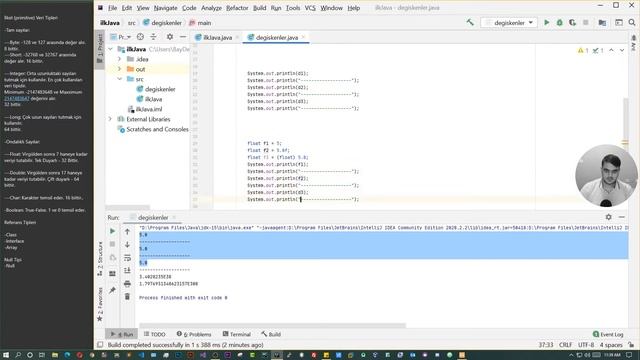Close the degiskenler.java editor tab

[303, 37]
